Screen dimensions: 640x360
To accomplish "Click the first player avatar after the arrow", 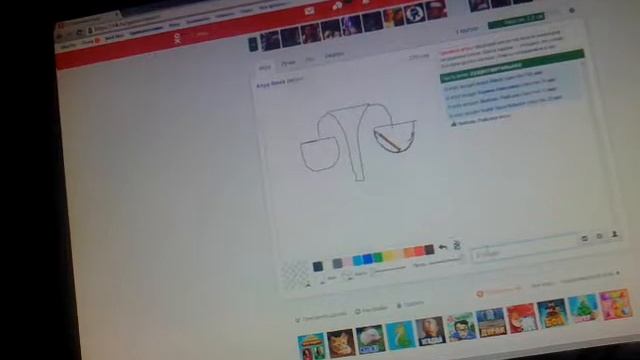I will coord(270,41).
